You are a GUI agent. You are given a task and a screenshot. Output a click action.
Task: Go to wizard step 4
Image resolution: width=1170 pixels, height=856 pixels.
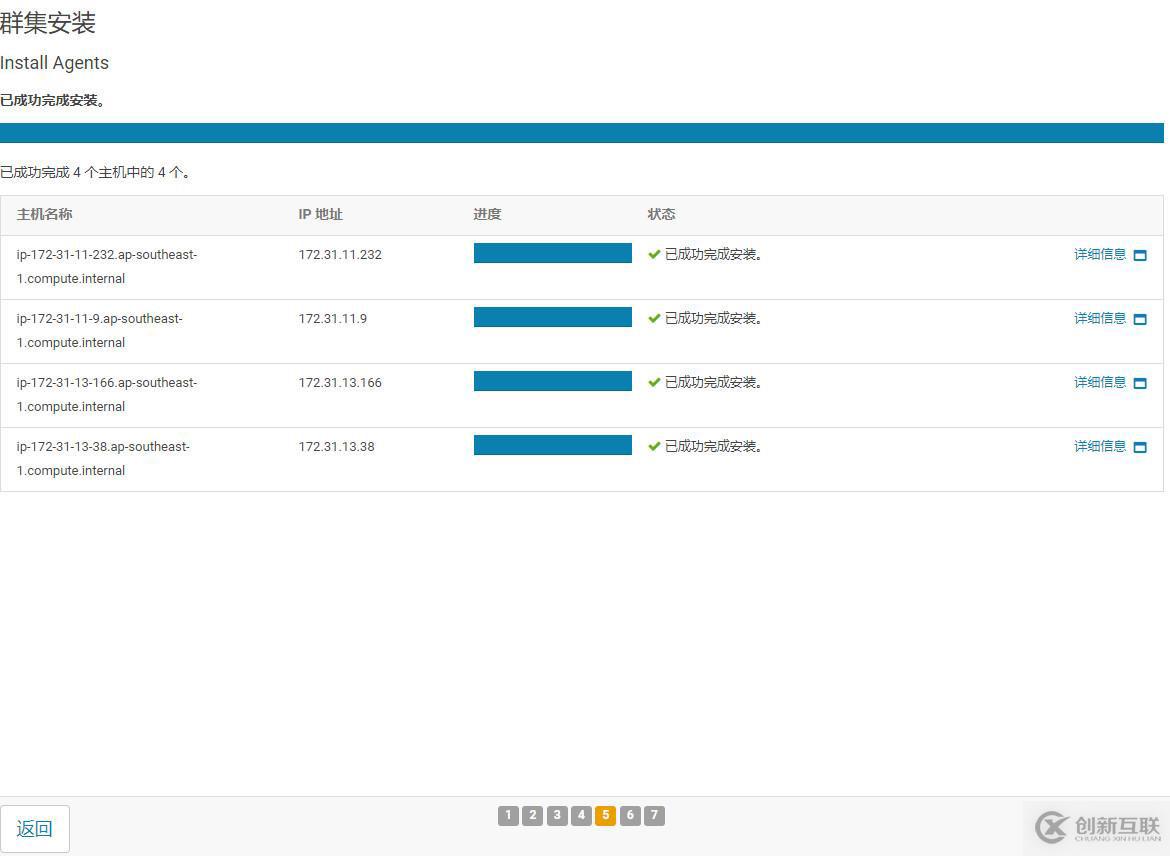coord(581,815)
